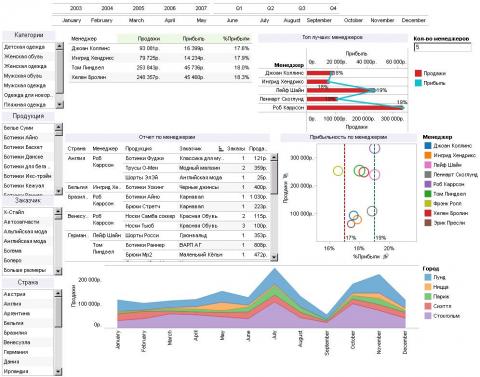Choose quarter Q3
Screen dimensions: 480x377
click(302, 8)
